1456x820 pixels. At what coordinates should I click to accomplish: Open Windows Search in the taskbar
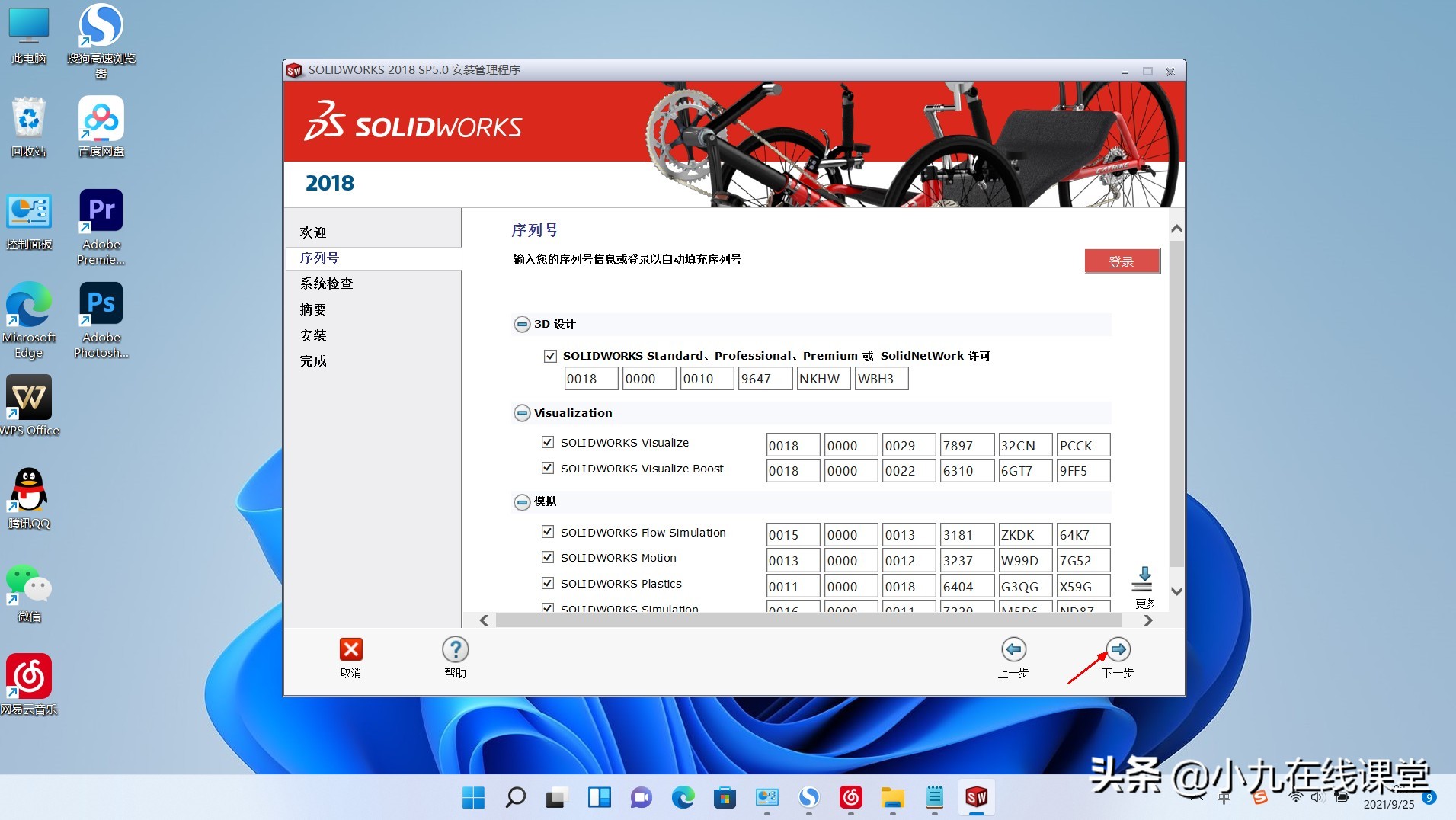pyautogui.click(x=515, y=798)
